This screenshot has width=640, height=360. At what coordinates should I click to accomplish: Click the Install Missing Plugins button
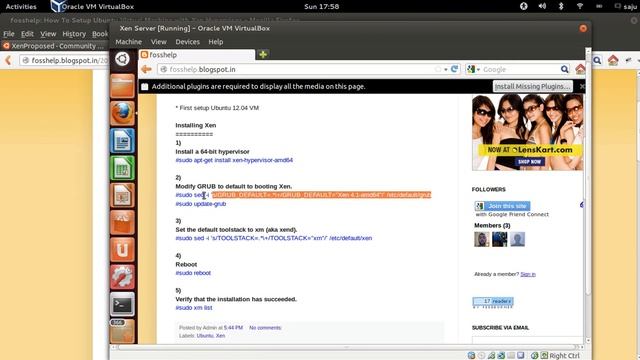pos(533,86)
